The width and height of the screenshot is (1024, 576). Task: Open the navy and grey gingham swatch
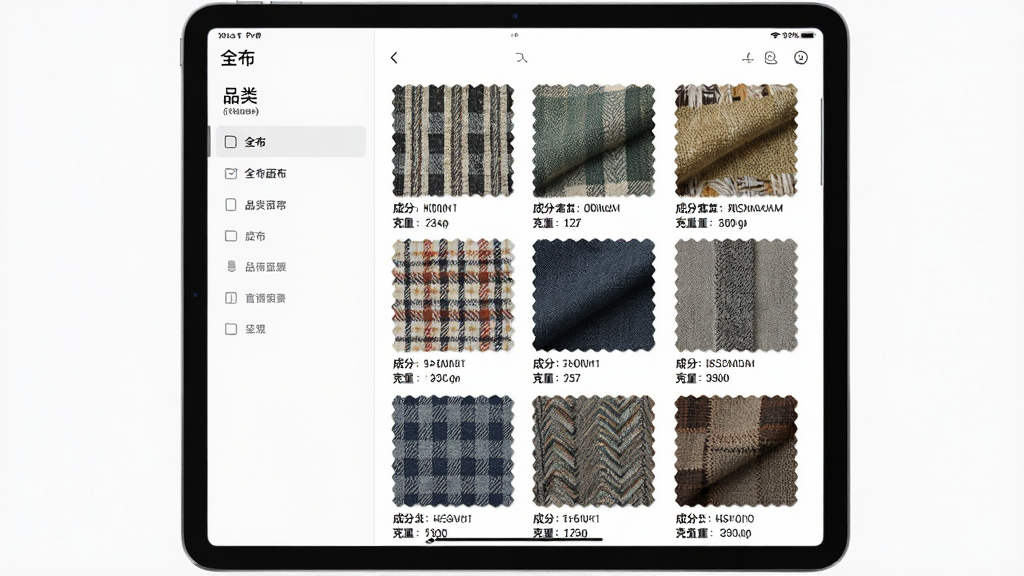tap(453, 451)
